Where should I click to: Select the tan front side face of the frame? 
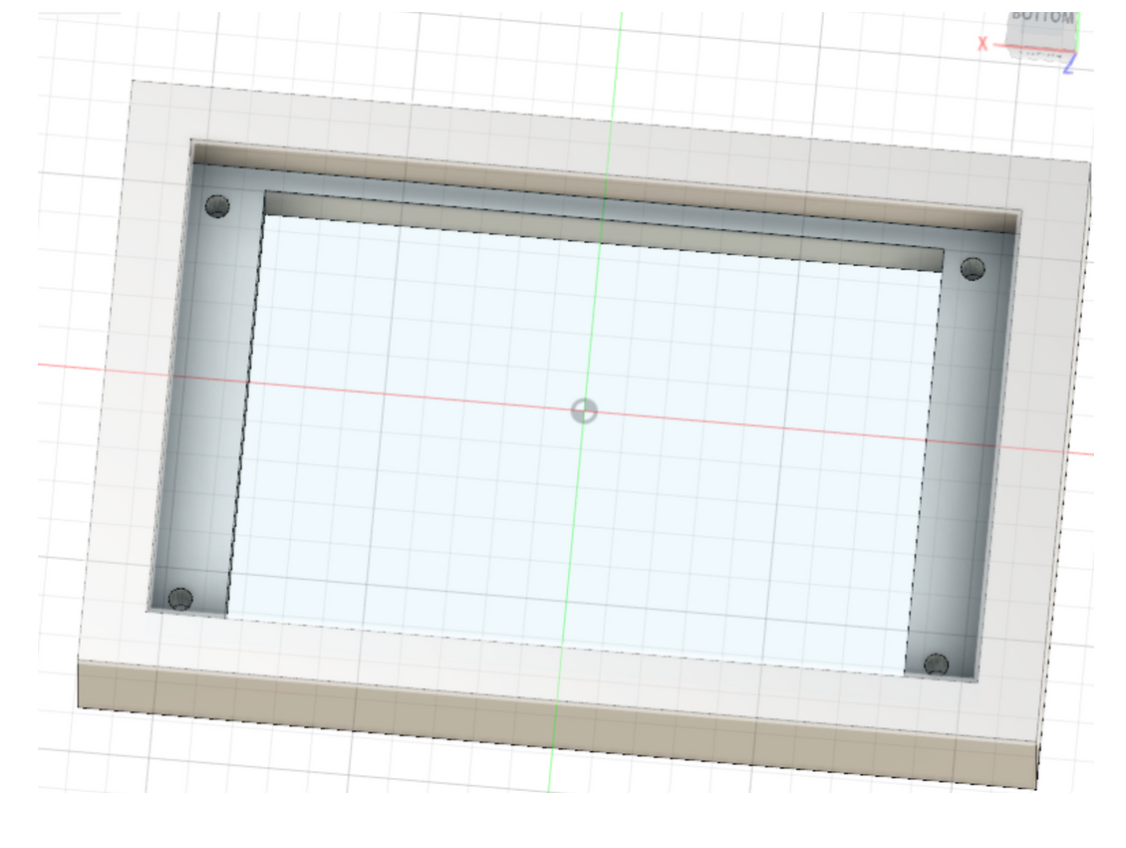tap(557, 725)
